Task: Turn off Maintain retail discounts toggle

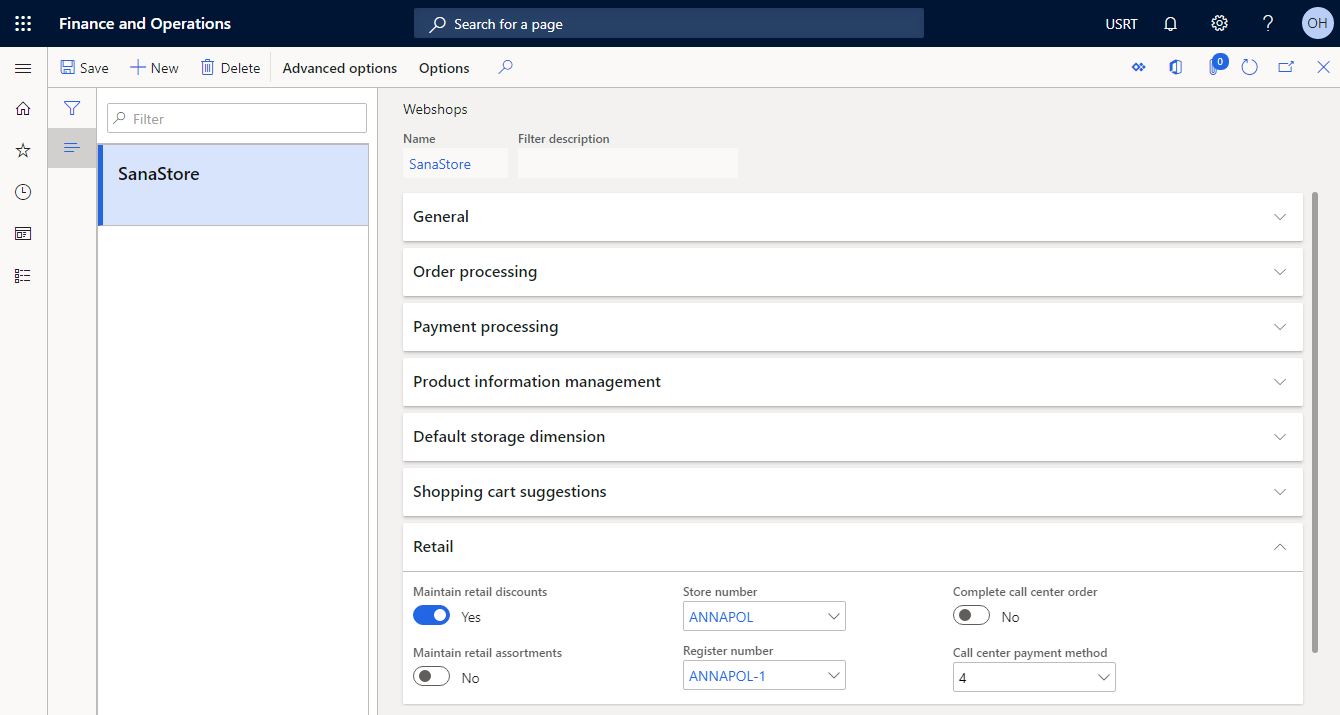Action: click(432, 616)
